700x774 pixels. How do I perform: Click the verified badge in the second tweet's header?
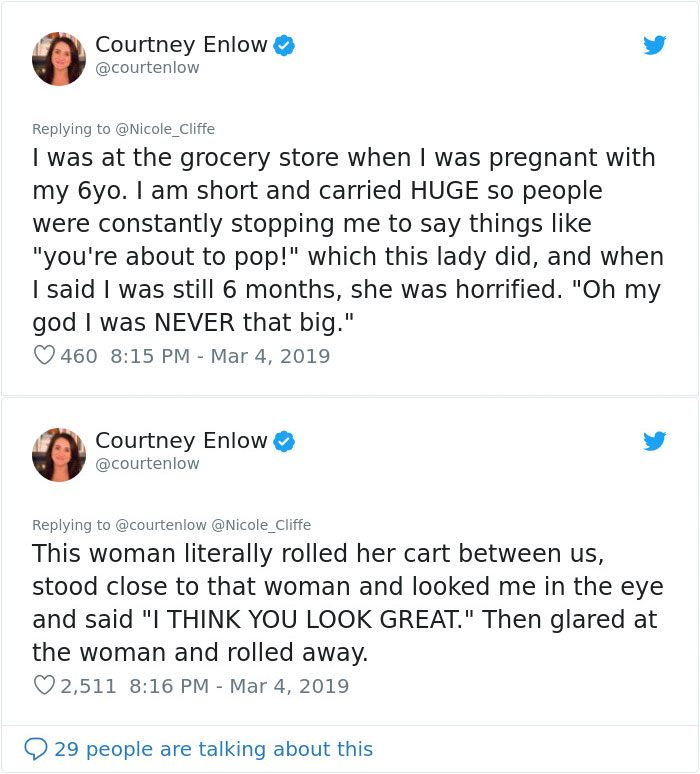click(284, 441)
